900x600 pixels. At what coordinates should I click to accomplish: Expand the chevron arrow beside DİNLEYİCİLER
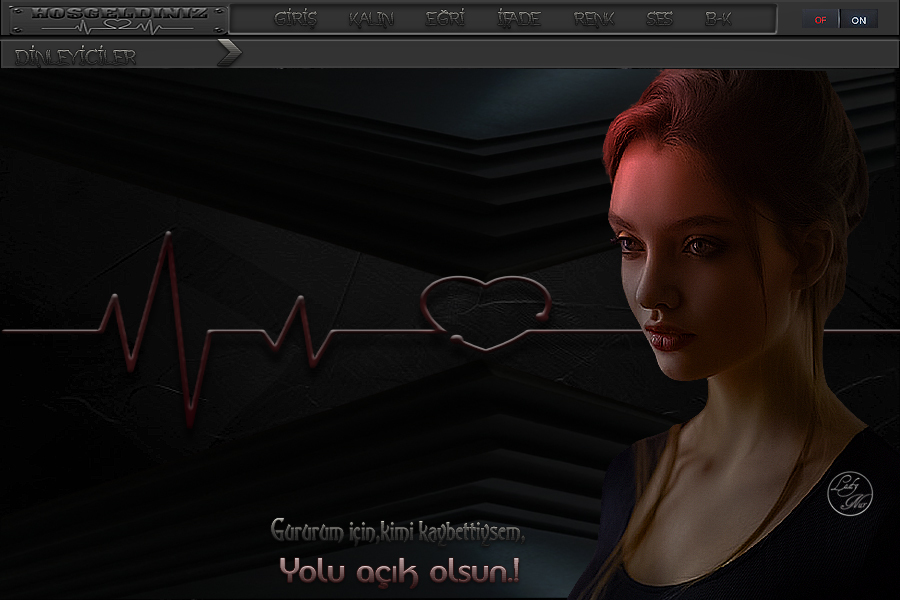229,54
